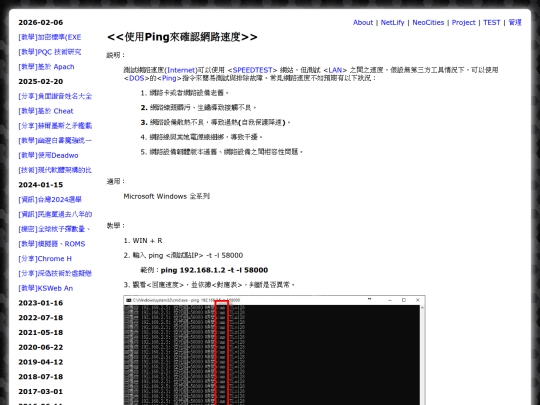540x405 pixels.
Task: Expand the 2021-05-18 date group
Action: pos(41,333)
